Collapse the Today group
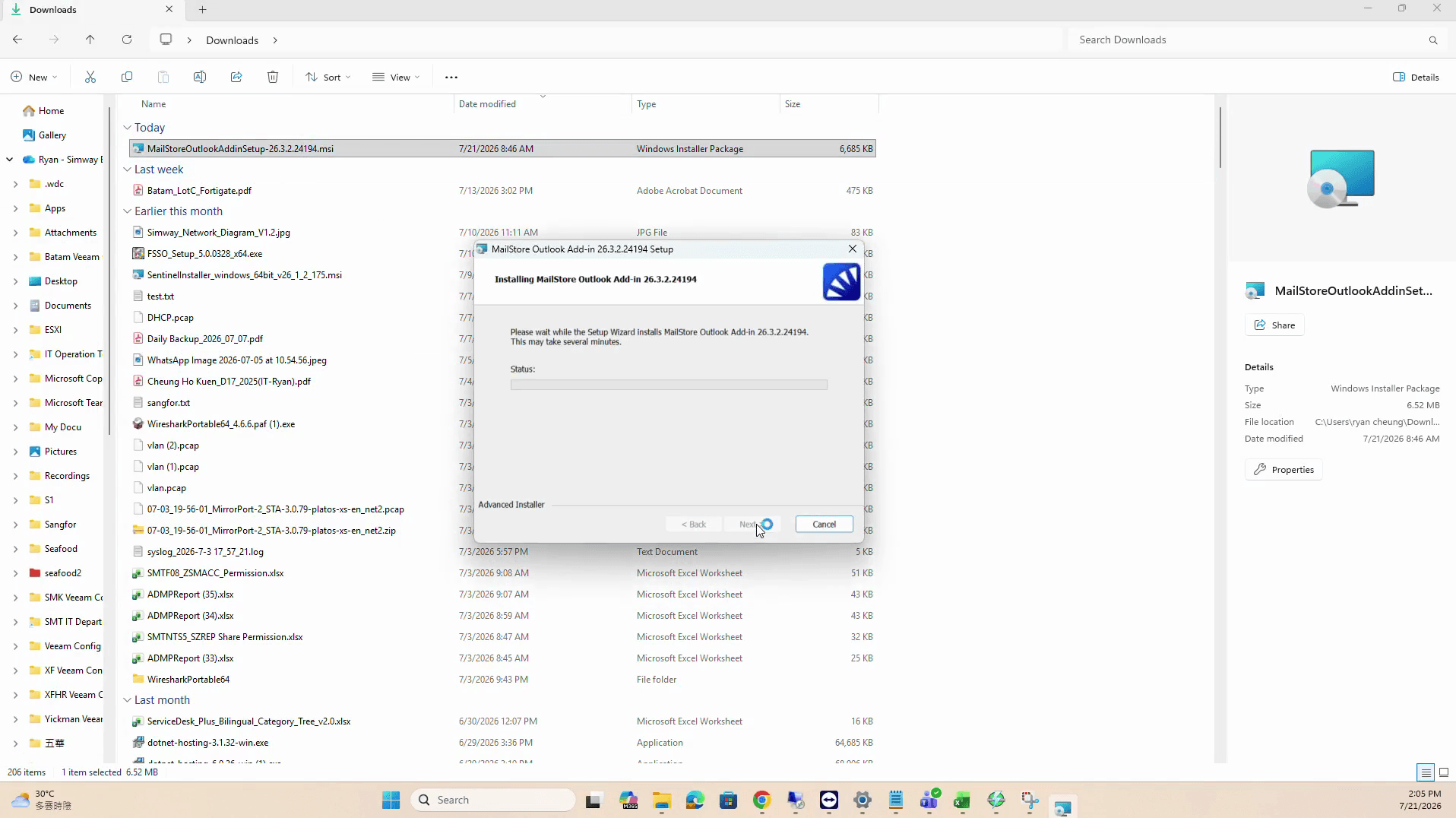Viewport: 1456px width, 818px height. tap(127, 128)
